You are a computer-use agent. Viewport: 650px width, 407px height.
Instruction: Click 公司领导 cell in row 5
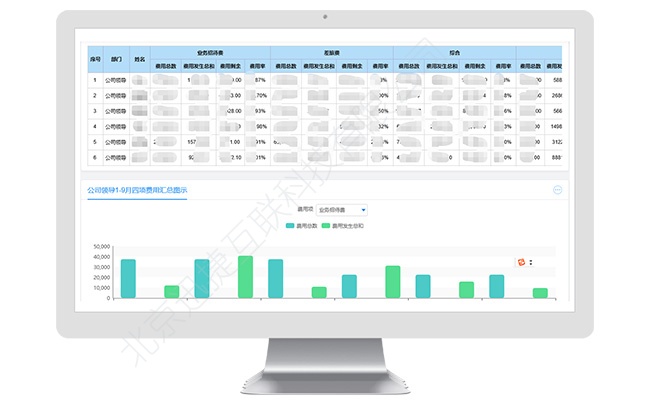[x=116, y=142]
